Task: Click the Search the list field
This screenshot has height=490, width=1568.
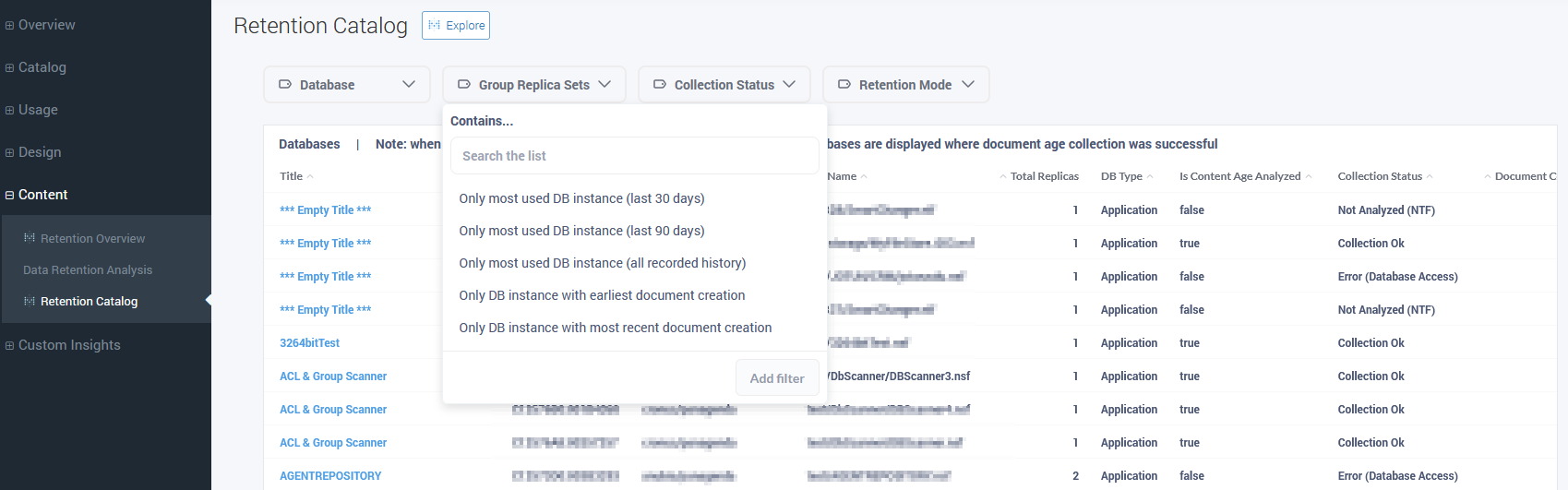Action: point(634,156)
